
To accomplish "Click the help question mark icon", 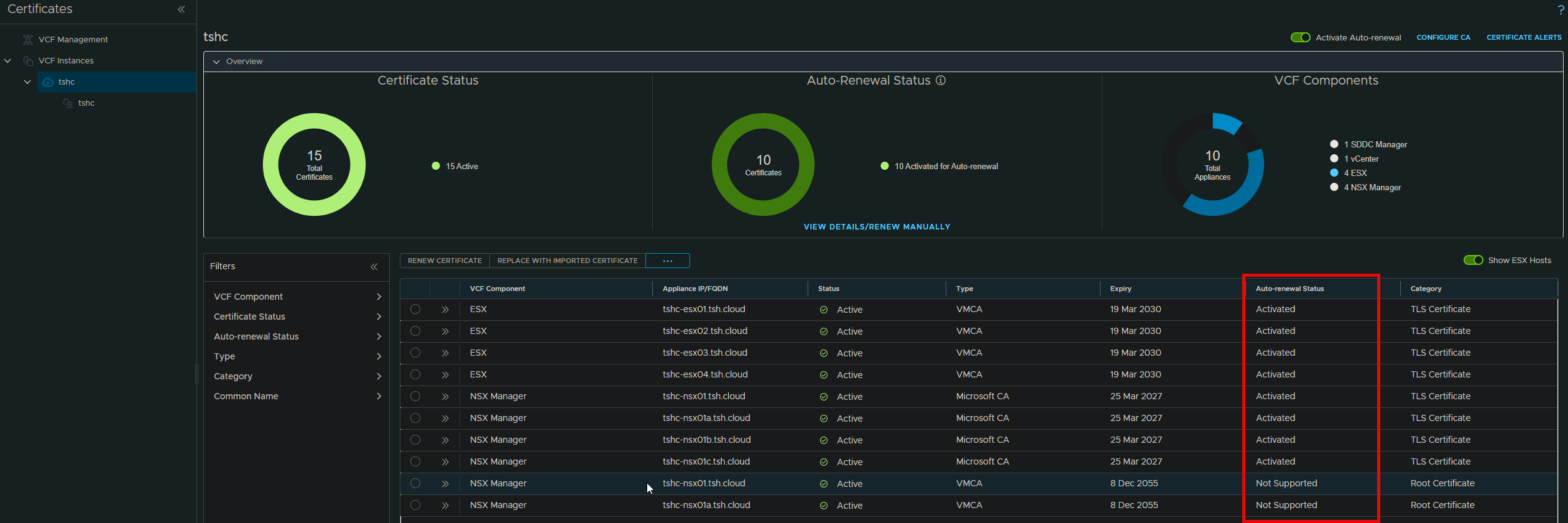I will (x=1560, y=10).
